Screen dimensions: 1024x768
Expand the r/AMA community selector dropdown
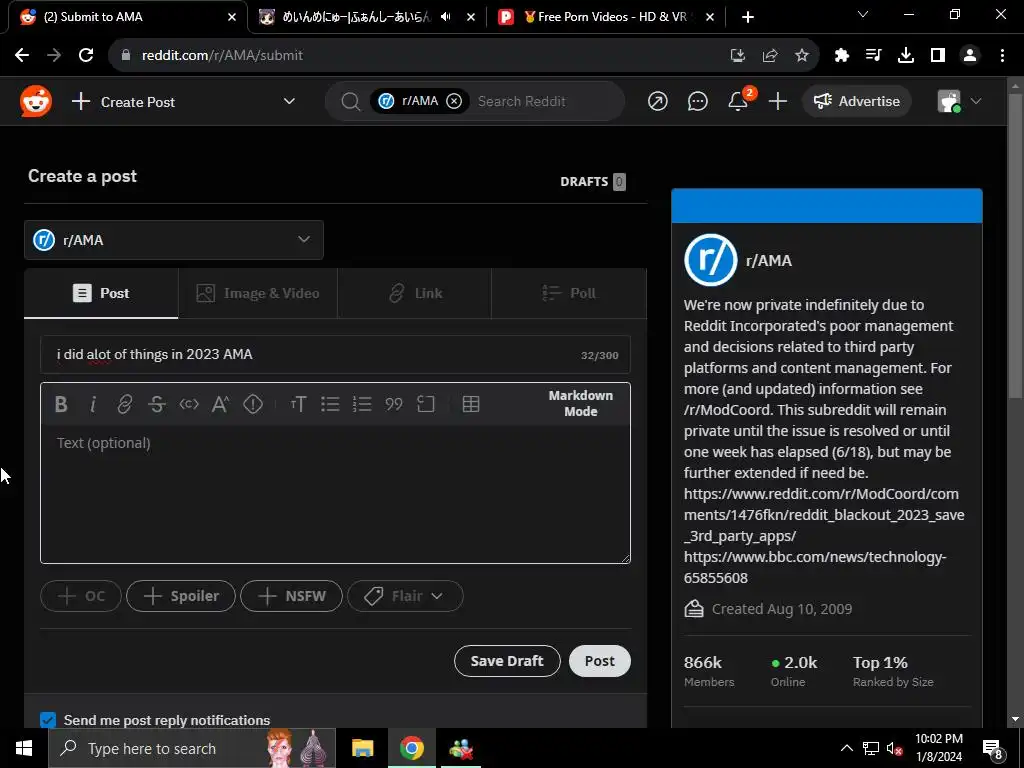click(x=174, y=240)
